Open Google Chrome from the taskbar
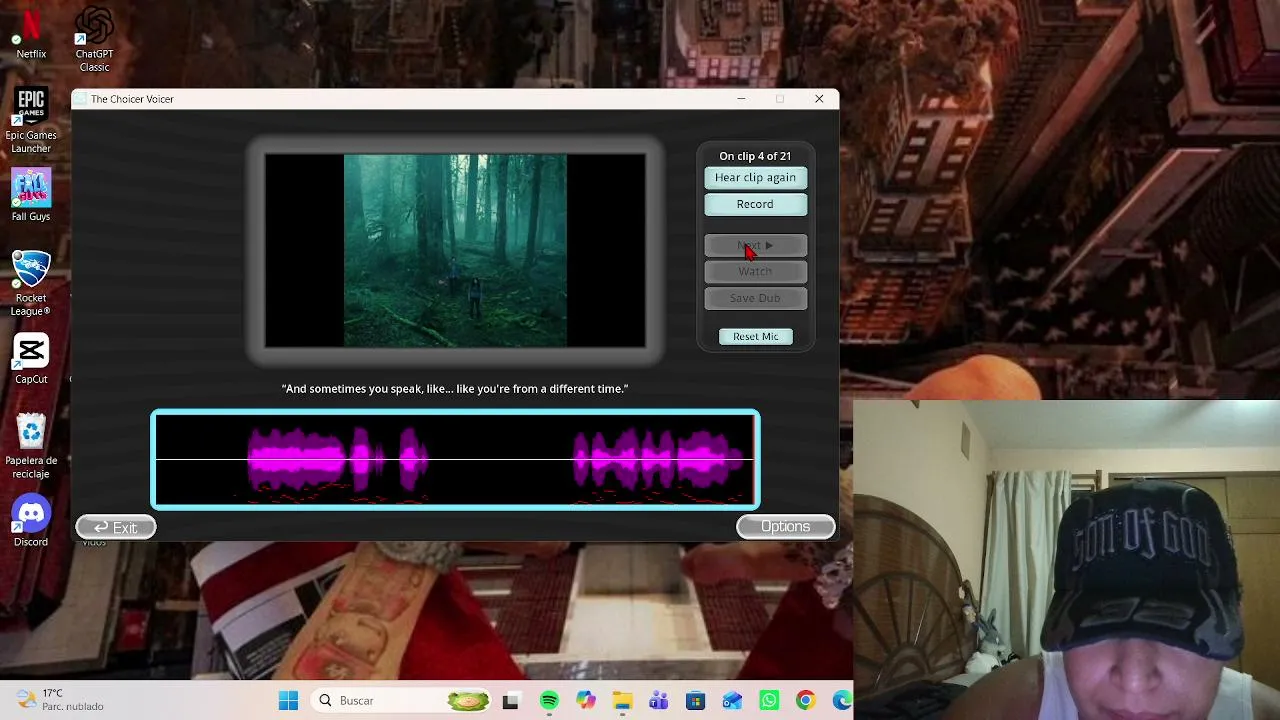Screen dimensions: 1280x720 pos(805,701)
